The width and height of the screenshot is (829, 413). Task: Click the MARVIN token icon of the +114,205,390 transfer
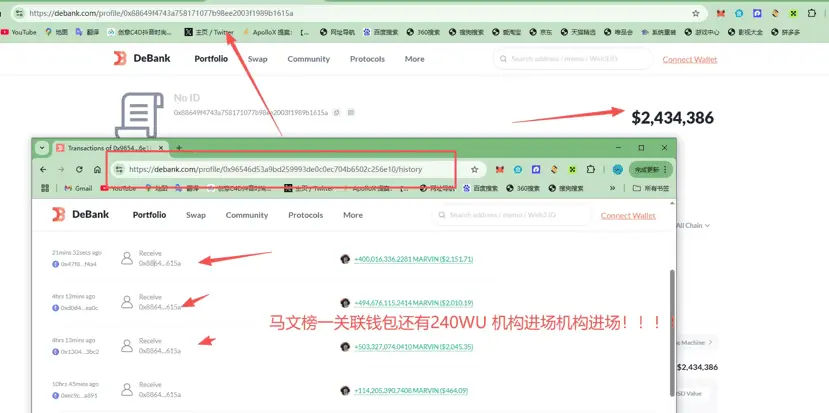345,391
